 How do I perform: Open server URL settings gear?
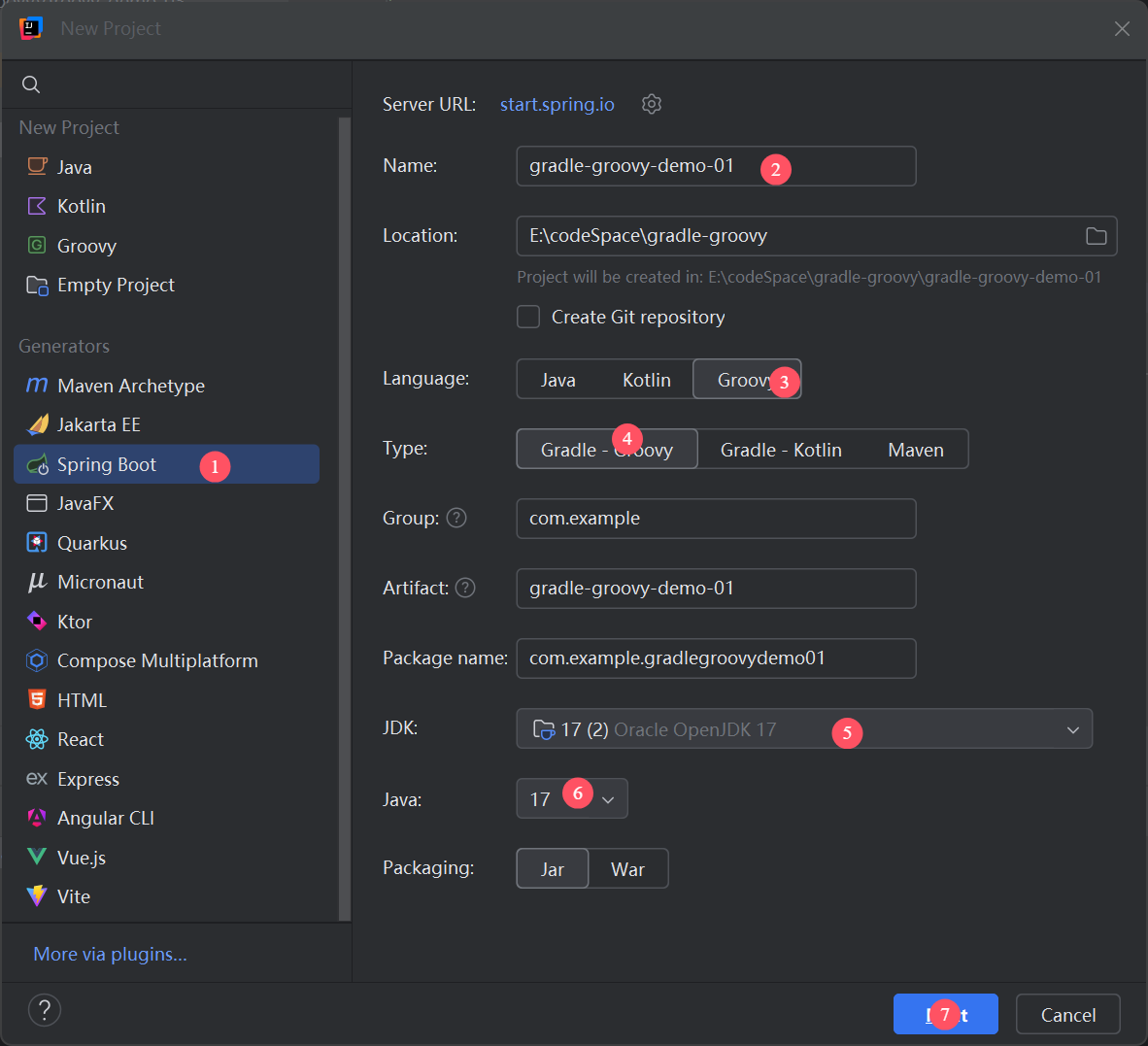(x=652, y=104)
